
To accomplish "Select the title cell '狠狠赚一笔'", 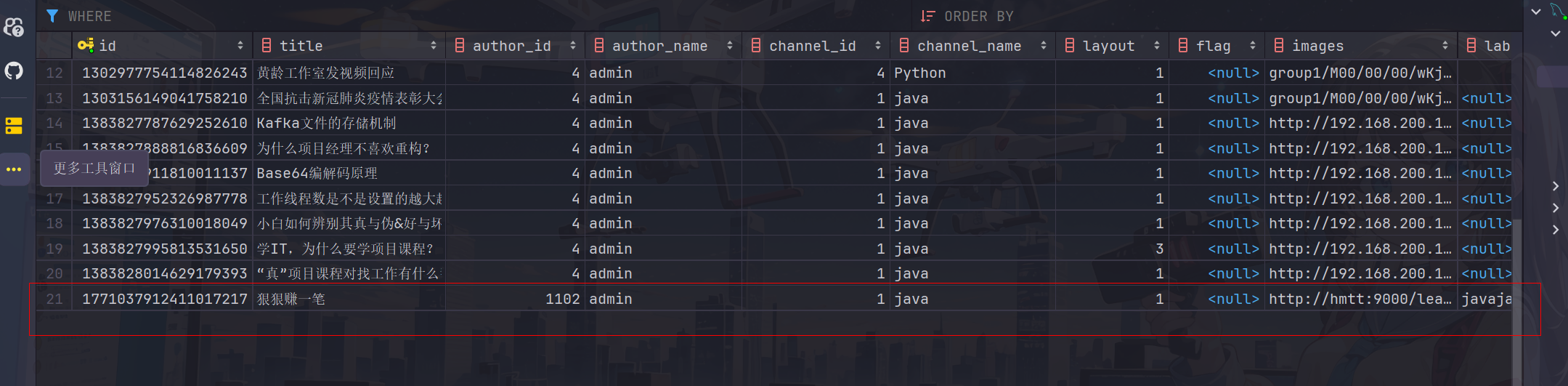I will (x=349, y=299).
